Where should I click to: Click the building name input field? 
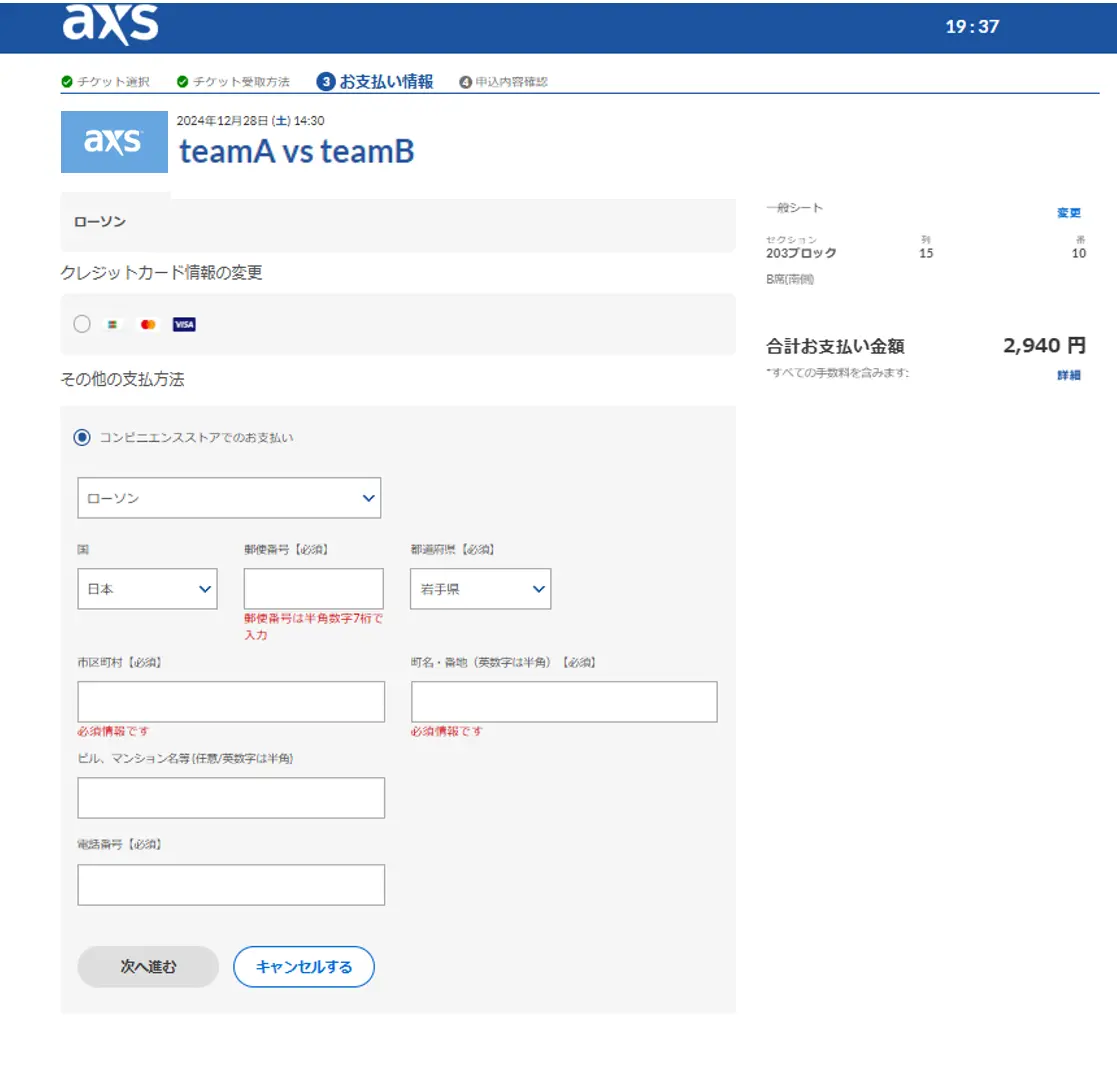[231, 798]
